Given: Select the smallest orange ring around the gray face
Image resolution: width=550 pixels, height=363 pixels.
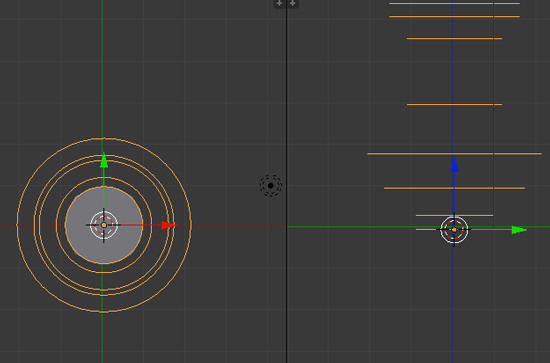Looking at the screenshot, I should tap(104, 178).
